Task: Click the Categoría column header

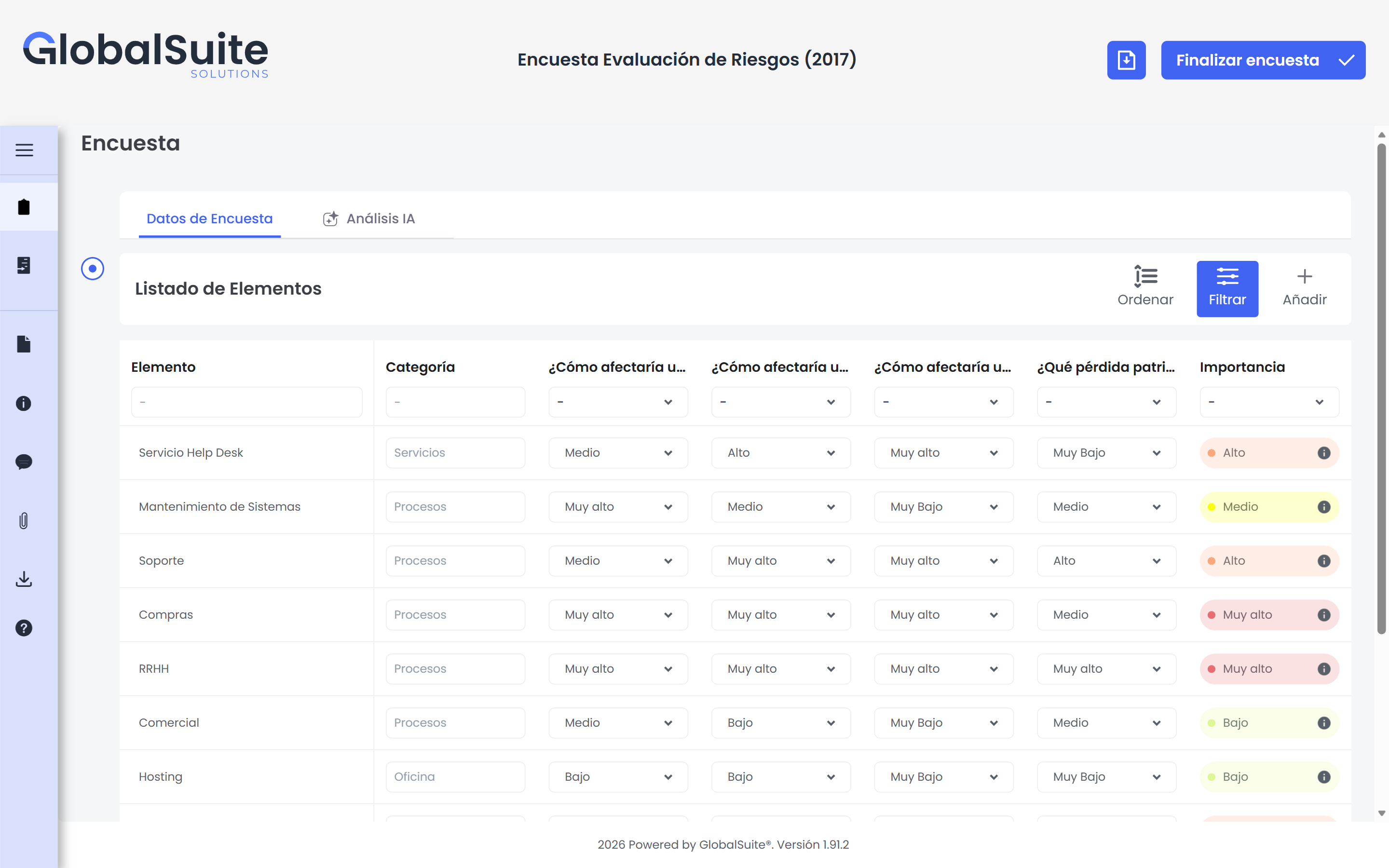Action: pyautogui.click(x=420, y=367)
